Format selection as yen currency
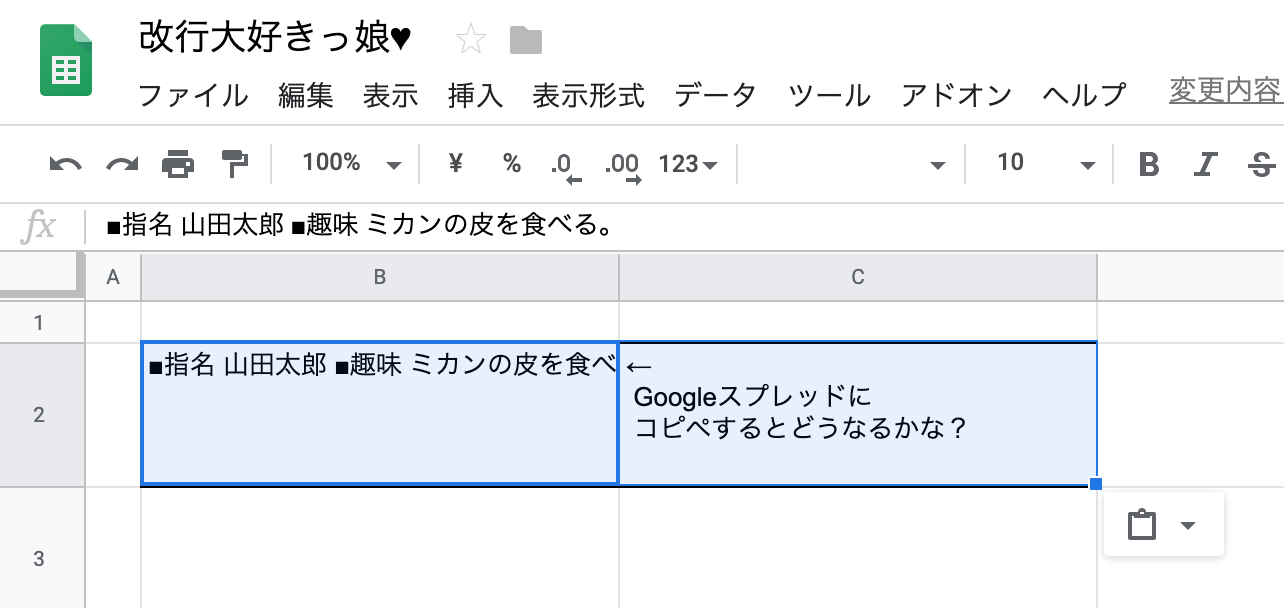Screen dimensions: 1284x608 [456, 164]
